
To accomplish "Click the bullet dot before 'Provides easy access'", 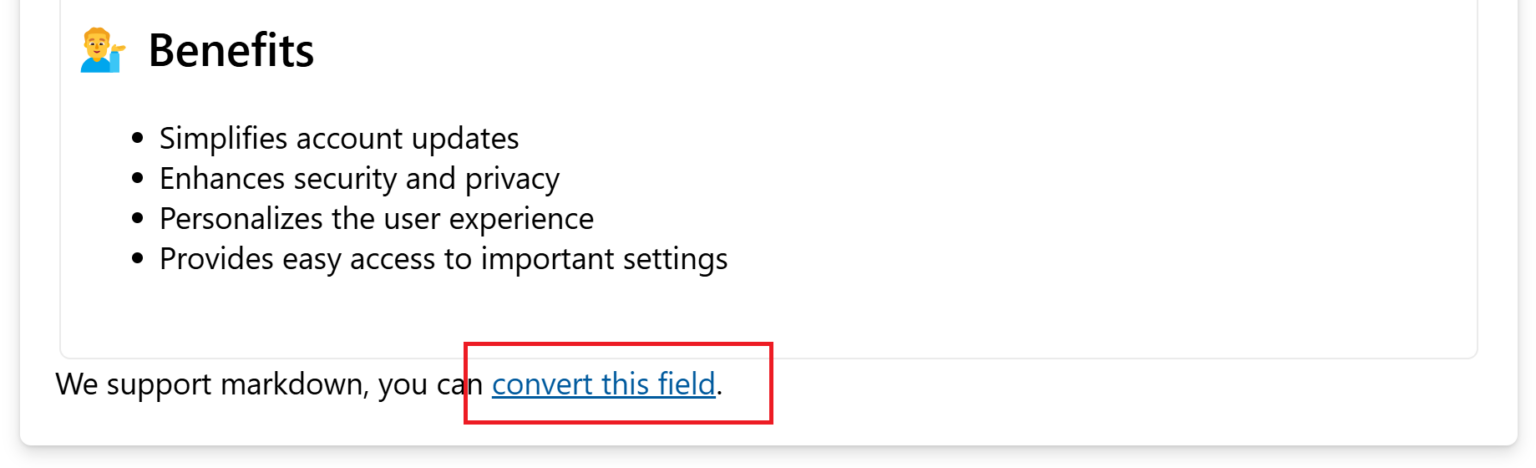I will click(139, 259).
